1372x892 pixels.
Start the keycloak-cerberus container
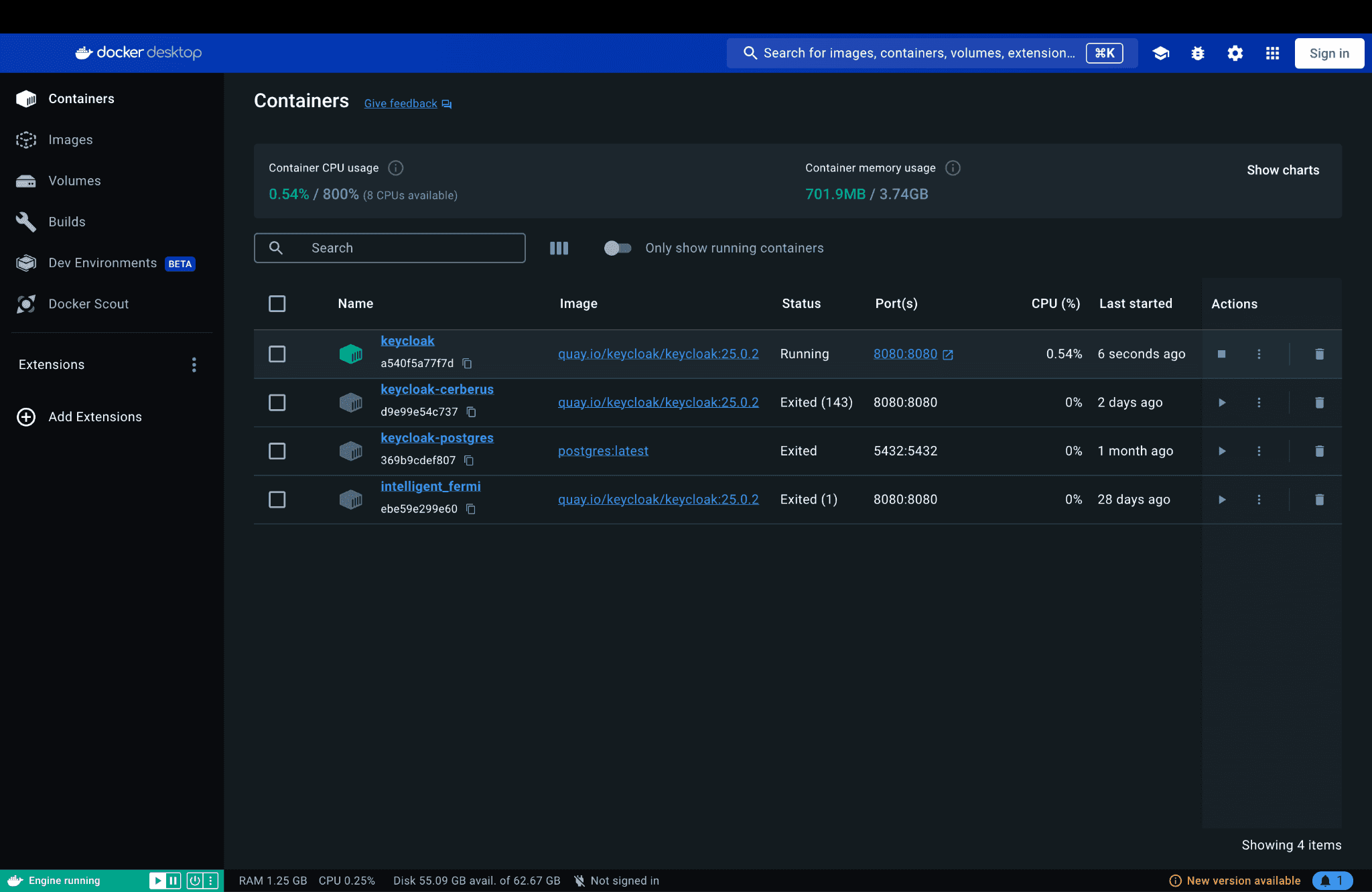1221,402
